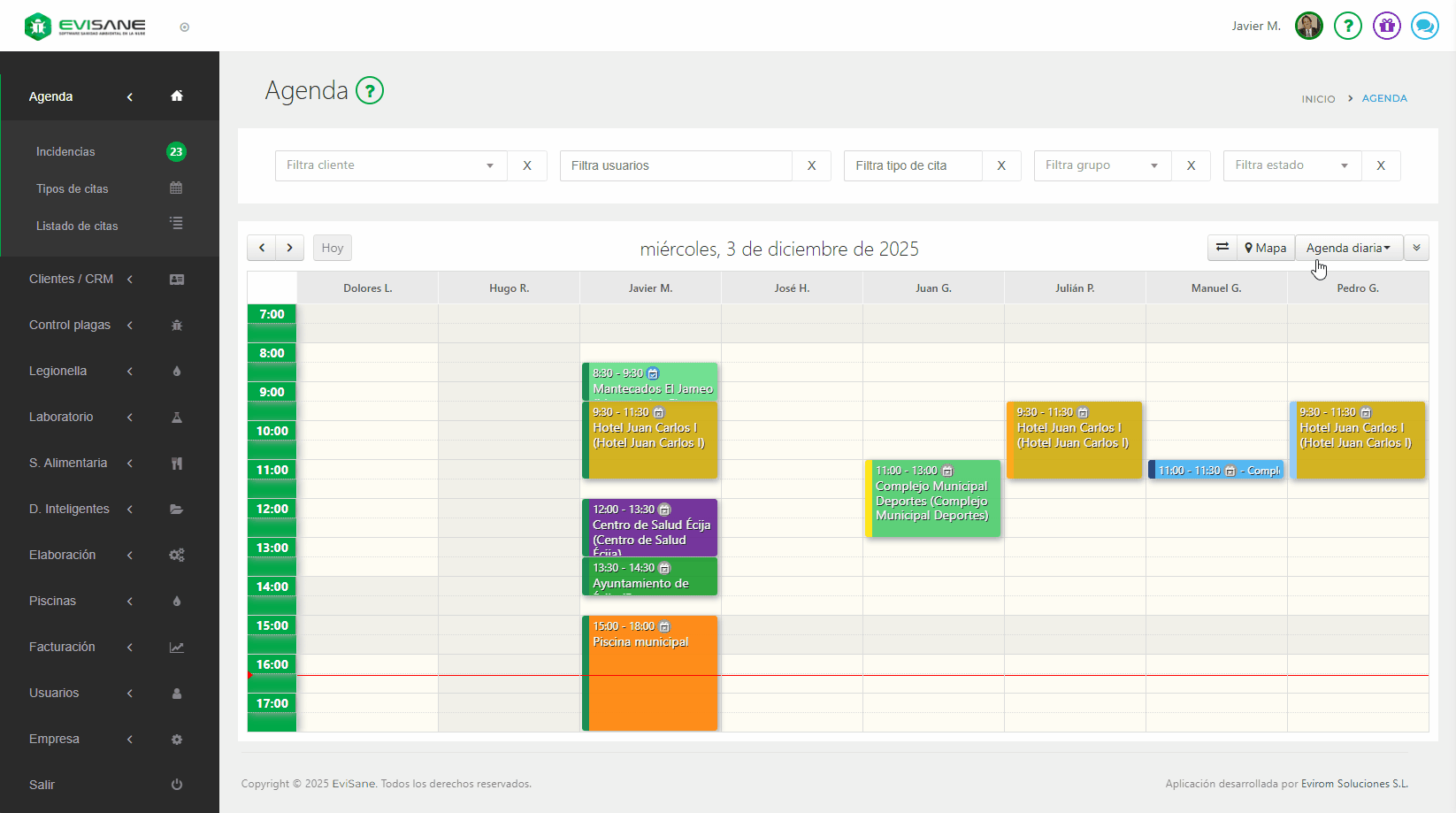Open the chat bubble support icon
Image resolution: width=1456 pixels, height=813 pixels.
coord(1424,26)
